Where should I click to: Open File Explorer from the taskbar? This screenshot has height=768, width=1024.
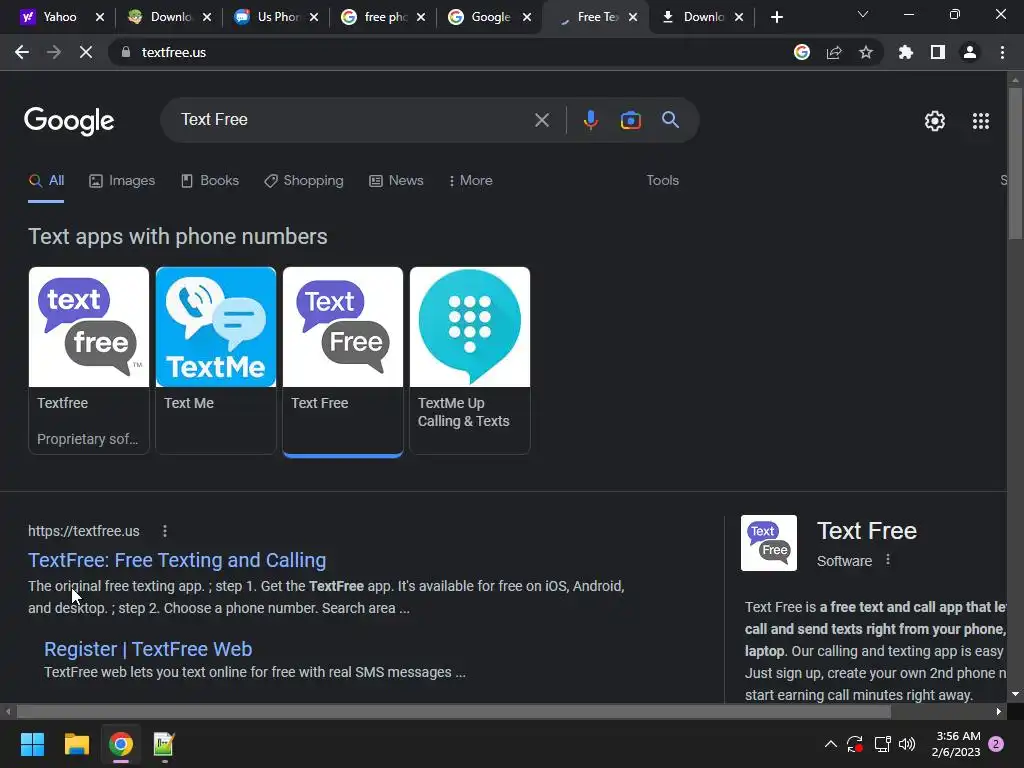click(x=76, y=744)
